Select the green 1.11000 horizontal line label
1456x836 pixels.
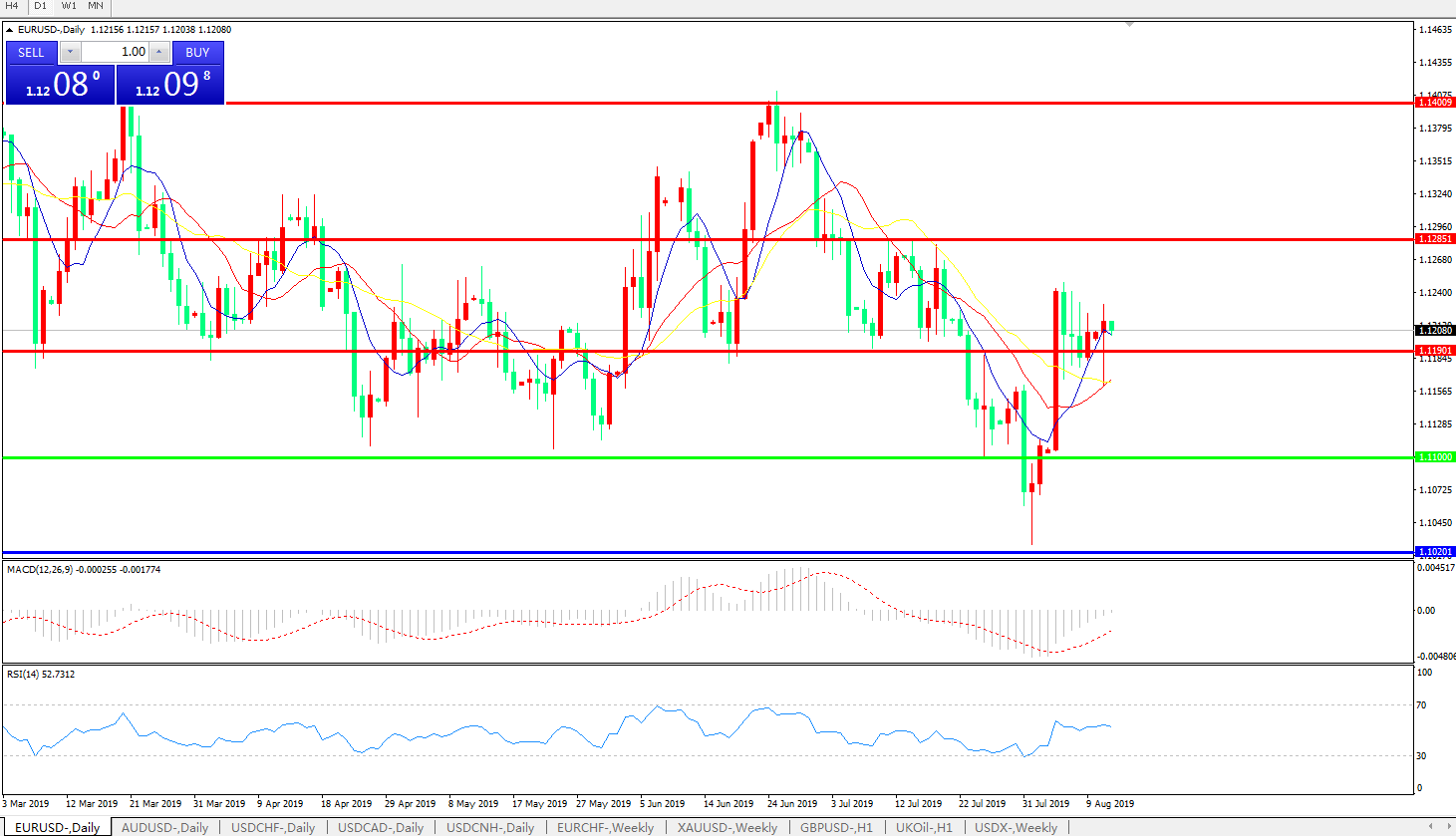(x=1435, y=457)
